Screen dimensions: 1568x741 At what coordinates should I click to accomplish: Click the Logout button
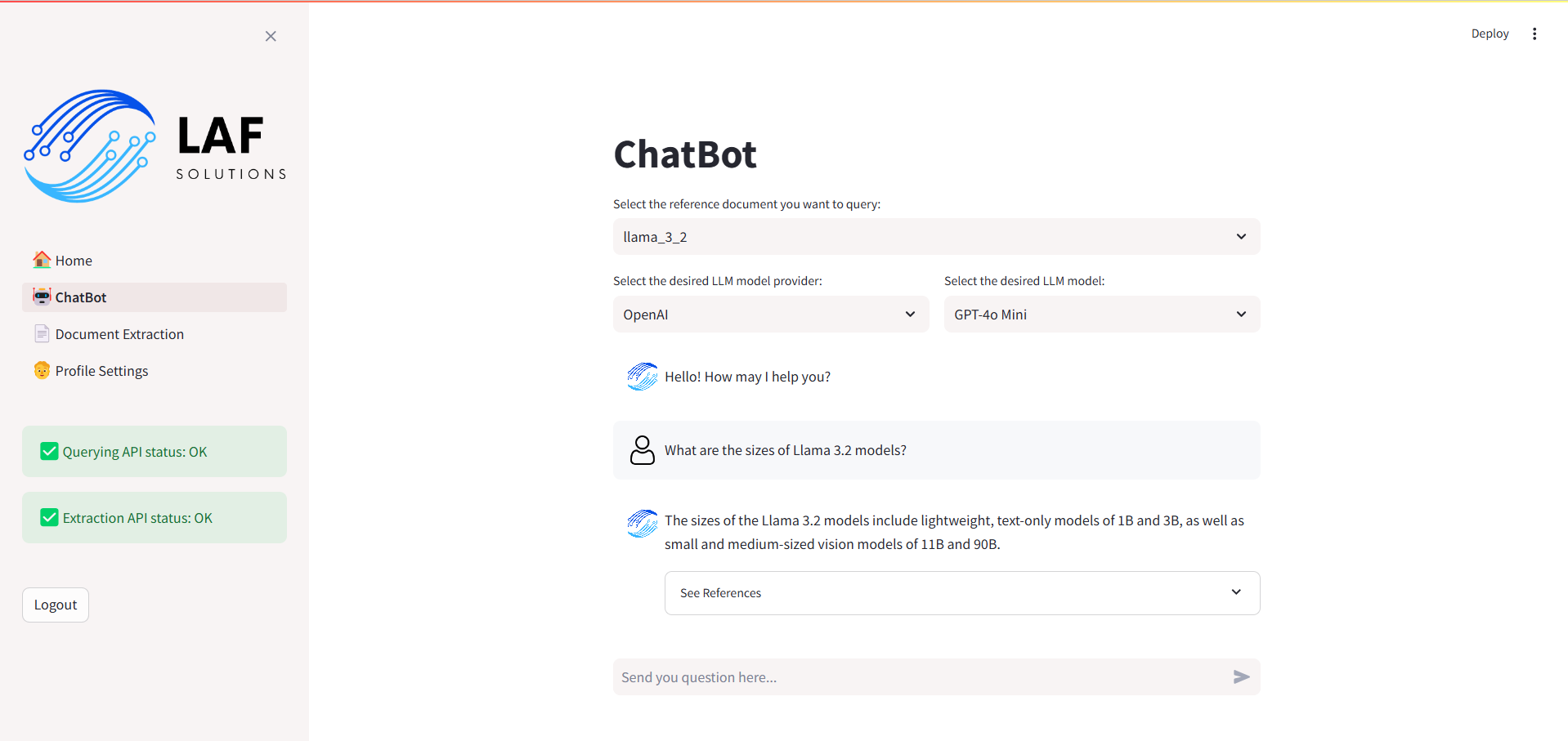click(x=56, y=605)
